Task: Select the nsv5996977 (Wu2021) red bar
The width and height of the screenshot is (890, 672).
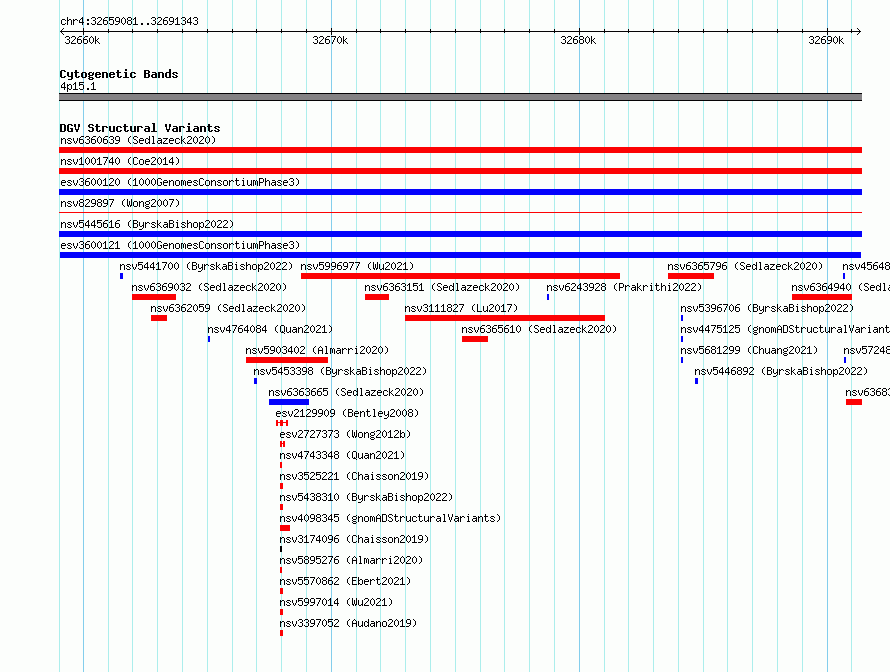Action: (460, 276)
